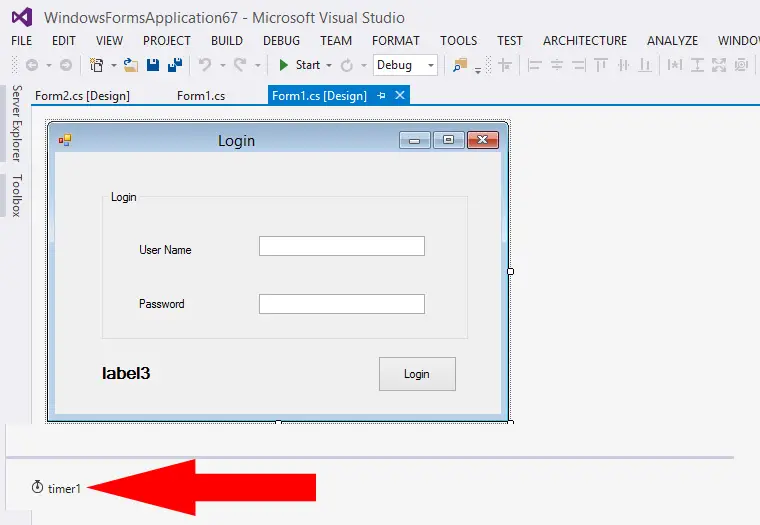Open the Server Explorer side panel
Viewport: 760px width, 525px height.
point(17,123)
